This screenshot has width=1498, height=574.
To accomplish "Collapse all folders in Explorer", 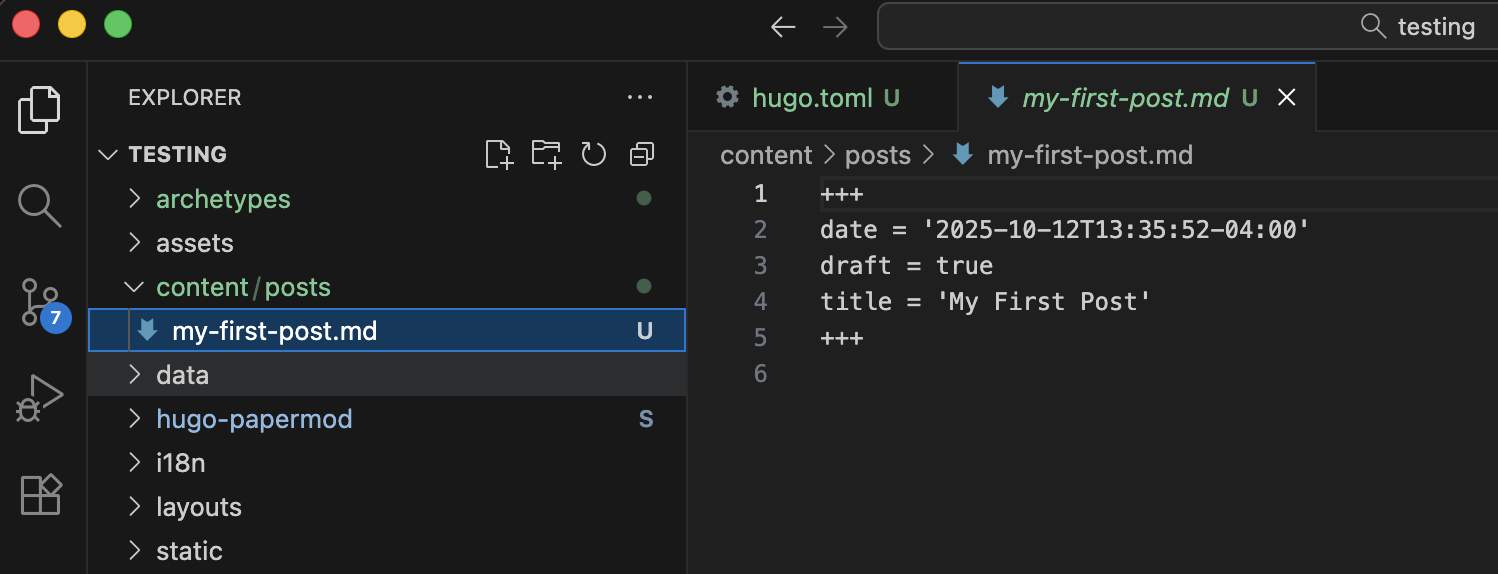I will 642,154.
